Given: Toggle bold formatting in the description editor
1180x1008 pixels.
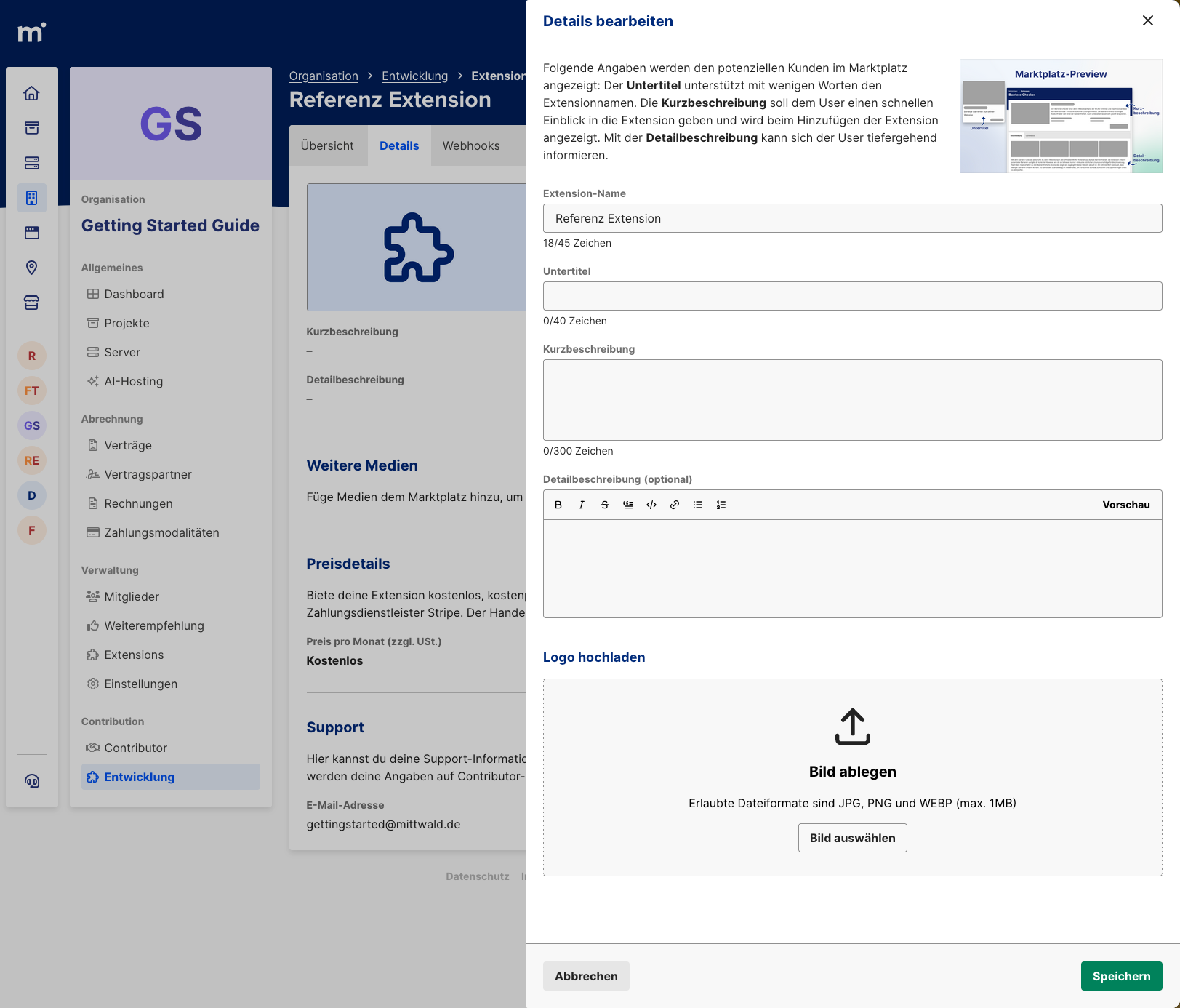Looking at the screenshot, I should coord(558,504).
